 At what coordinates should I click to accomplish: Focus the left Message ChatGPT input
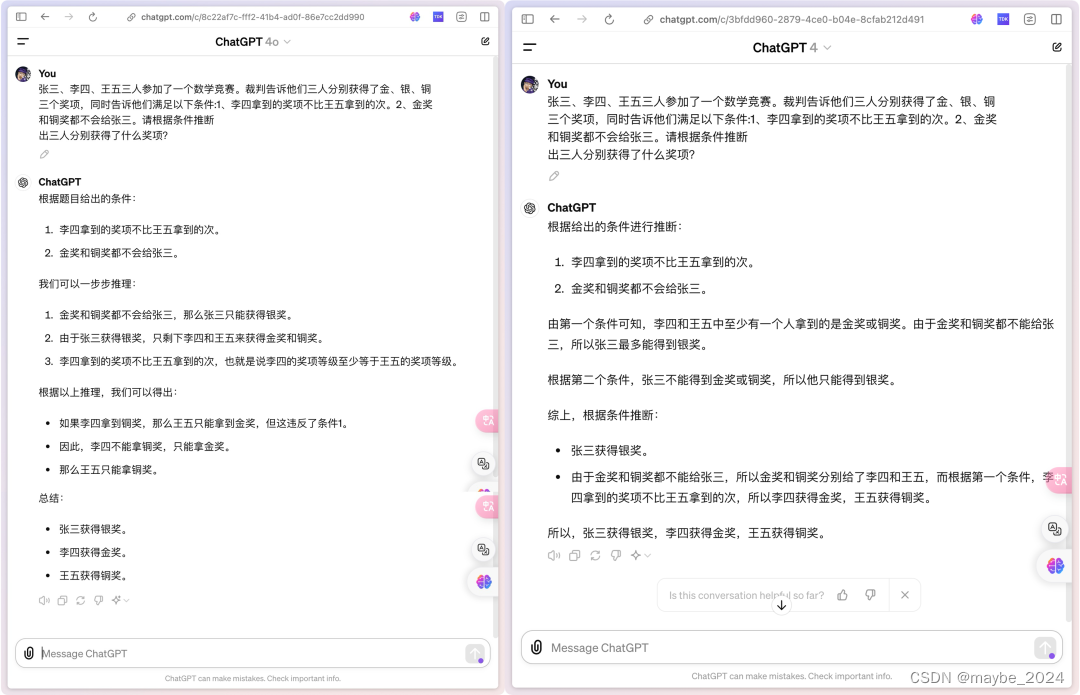coord(251,653)
